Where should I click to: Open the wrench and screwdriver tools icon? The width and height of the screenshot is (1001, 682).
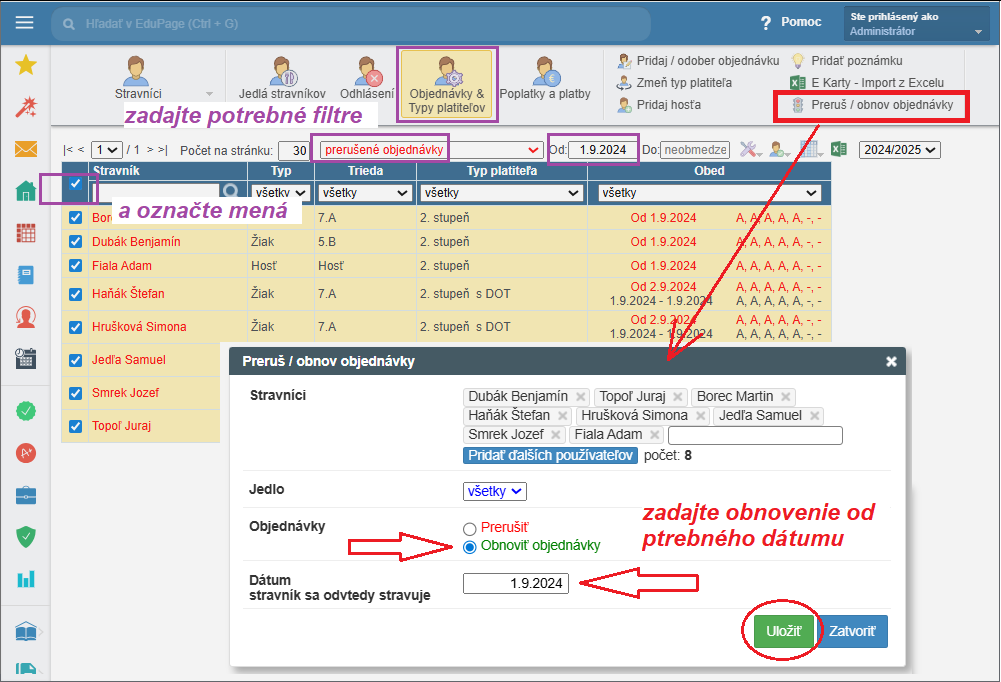pyautogui.click(x=750, y=150)
